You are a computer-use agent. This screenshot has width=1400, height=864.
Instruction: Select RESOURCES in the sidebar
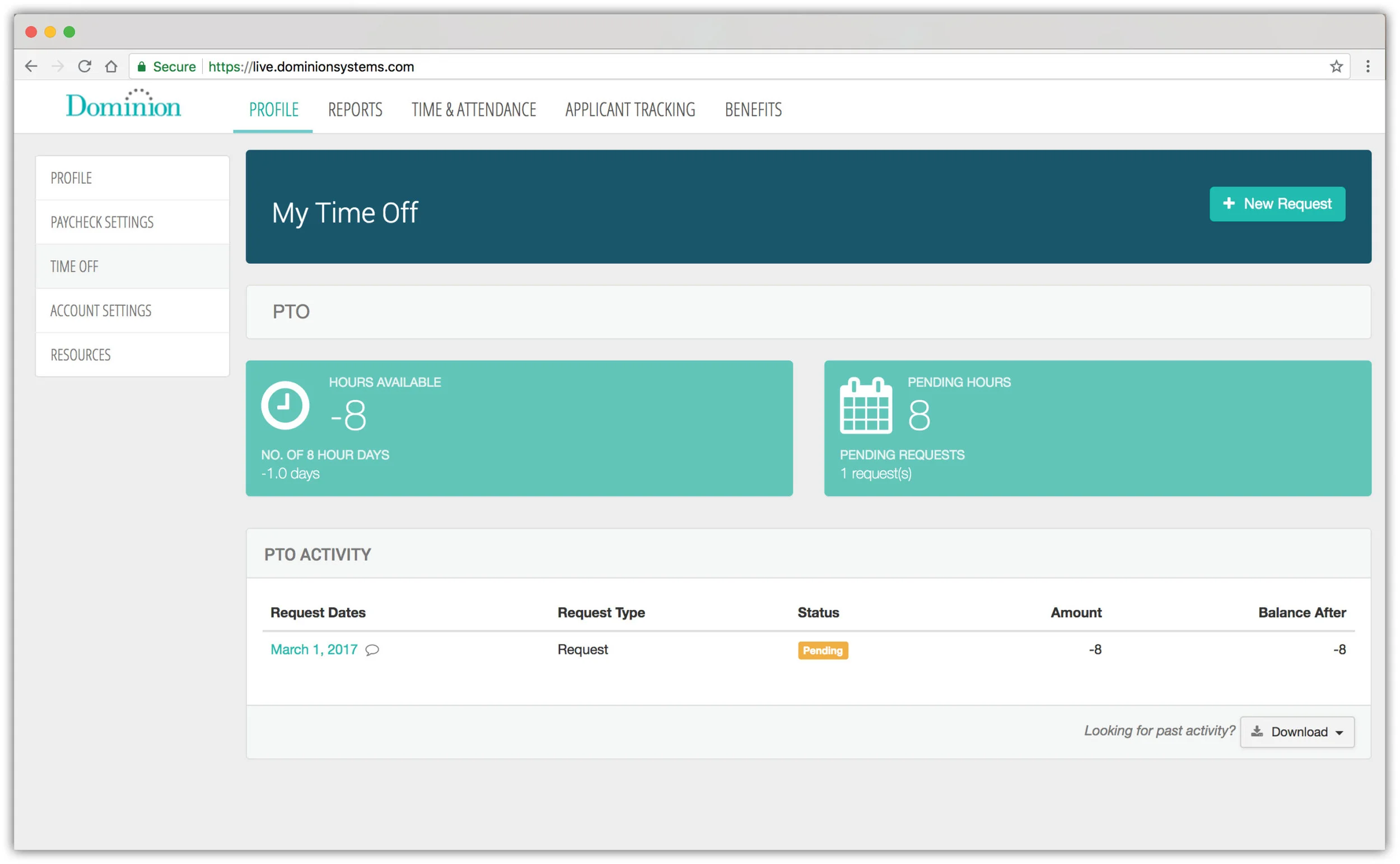(133, 354)
